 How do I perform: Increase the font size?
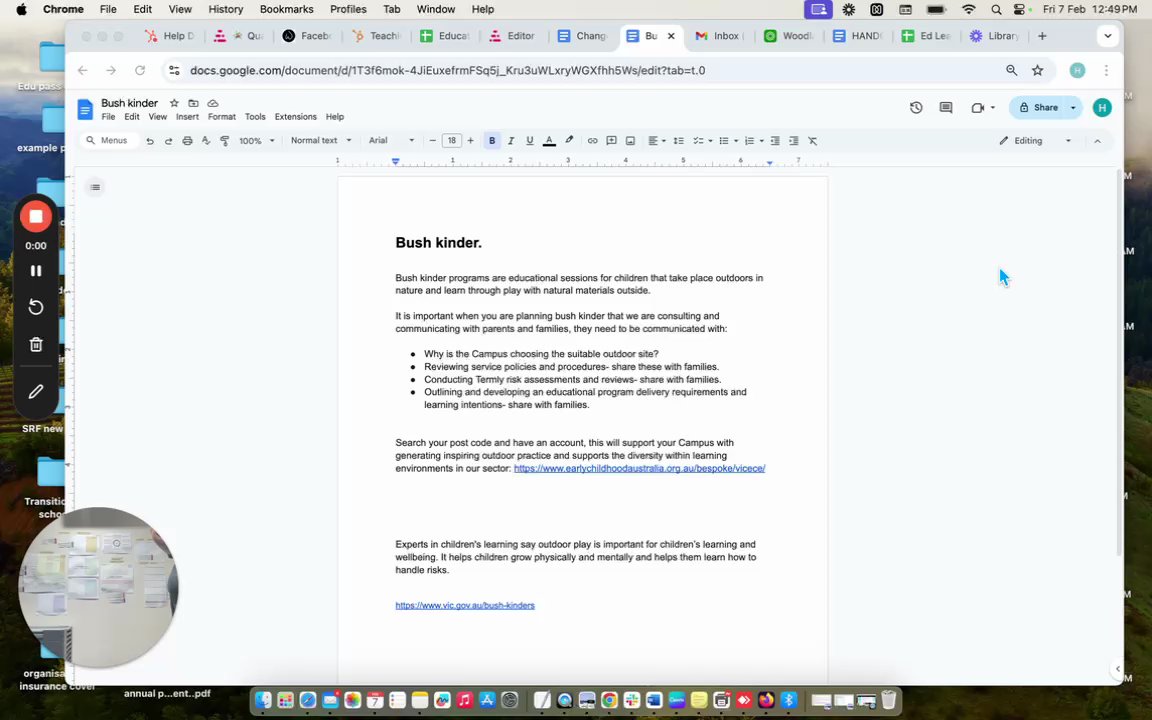pyautogui.click(x=470, y=140)
